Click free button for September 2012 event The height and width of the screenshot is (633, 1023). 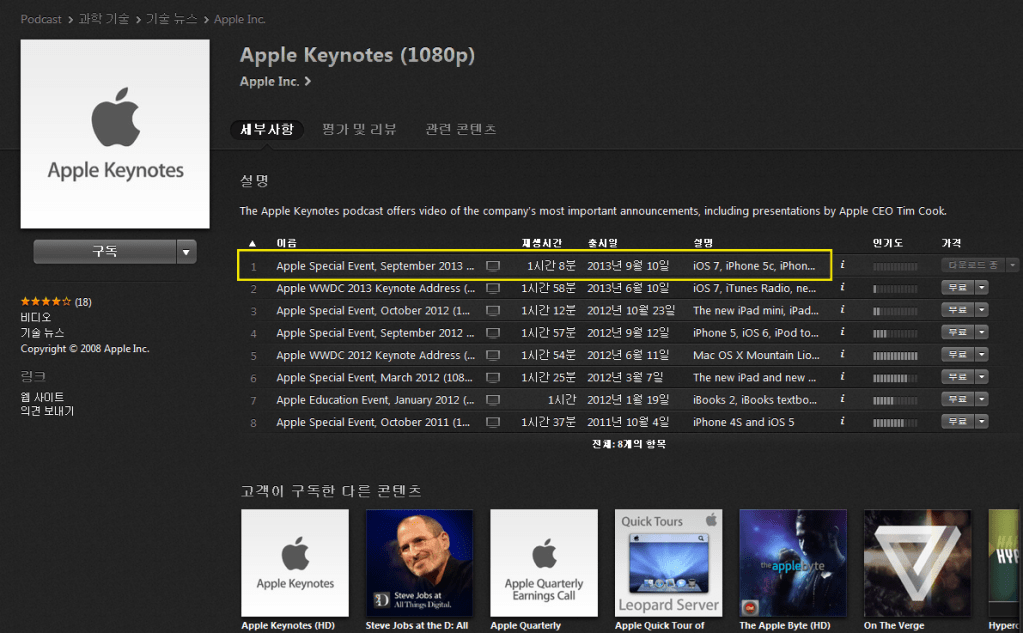tap(958, 332)
